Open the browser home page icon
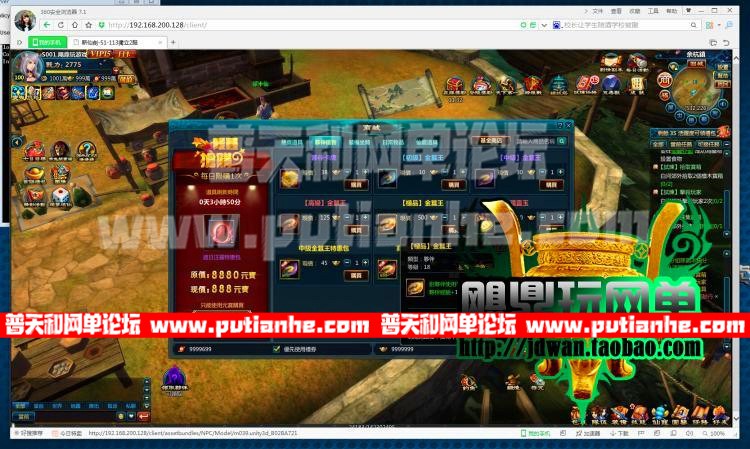This screenshot has height=449, width=750. (75, 25)
